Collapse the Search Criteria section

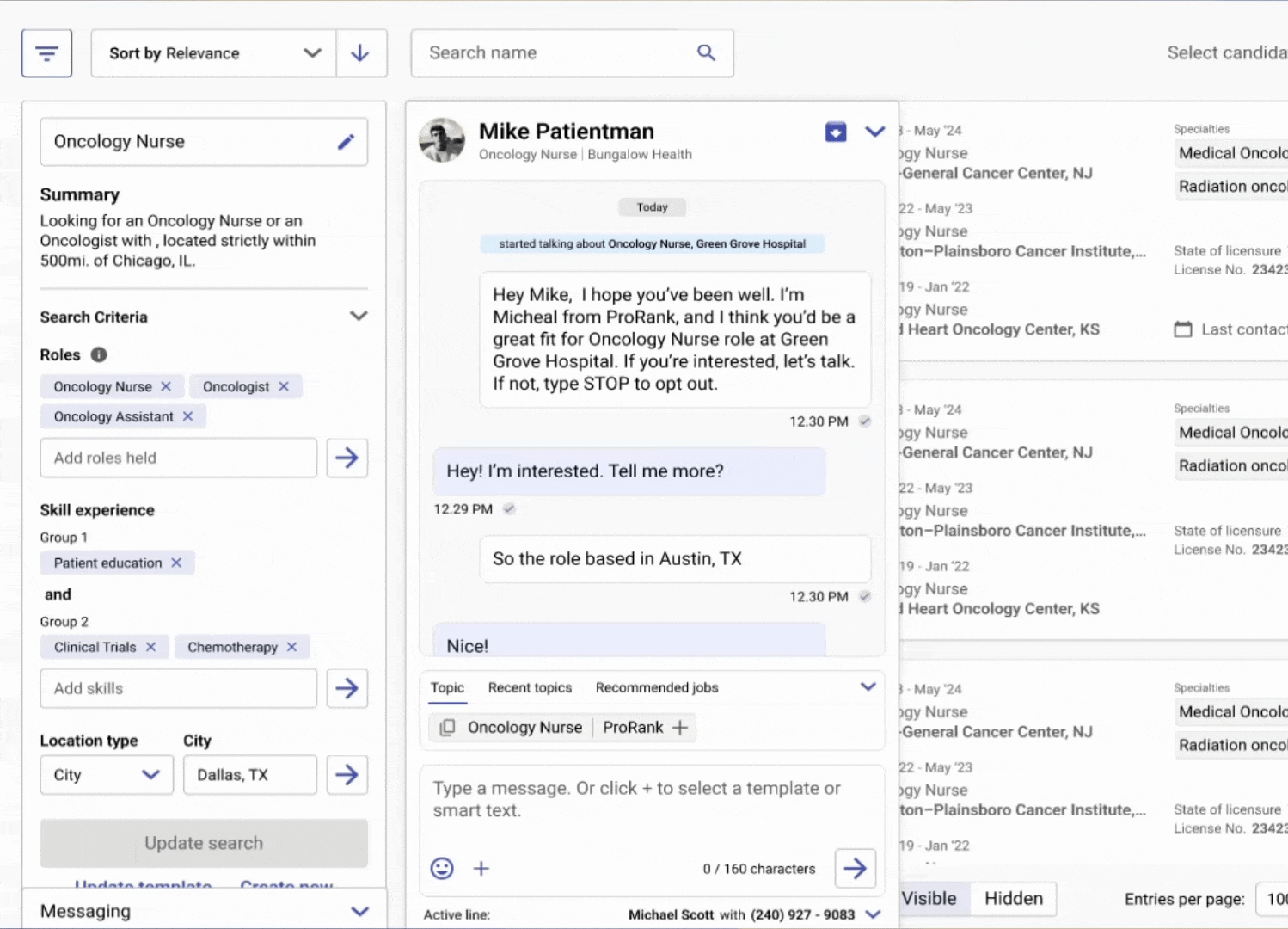click(359, 317)
